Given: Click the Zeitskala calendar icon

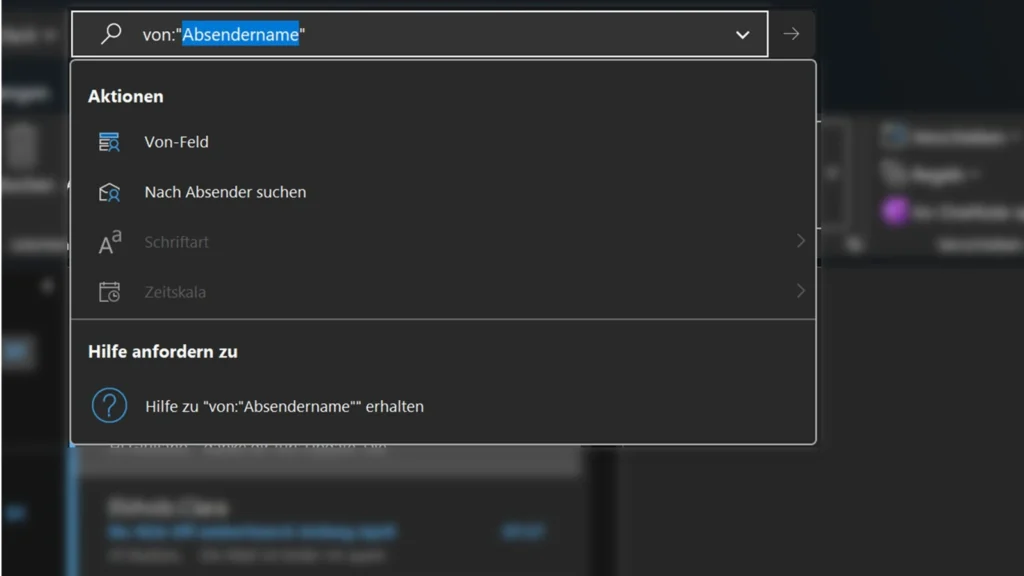Looking at the screenshot, I should (110, 291).
